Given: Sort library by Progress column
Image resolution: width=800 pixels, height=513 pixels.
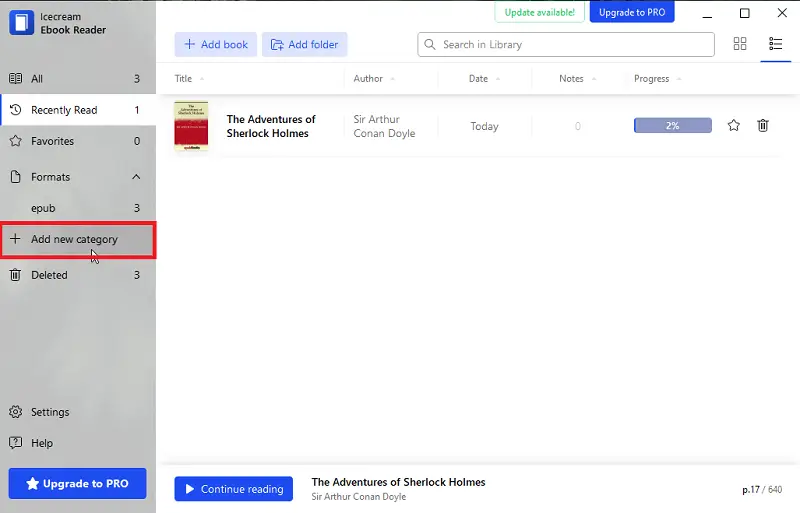Looking at the screenshot, I should pyautogui.click(x=658, y=79).
